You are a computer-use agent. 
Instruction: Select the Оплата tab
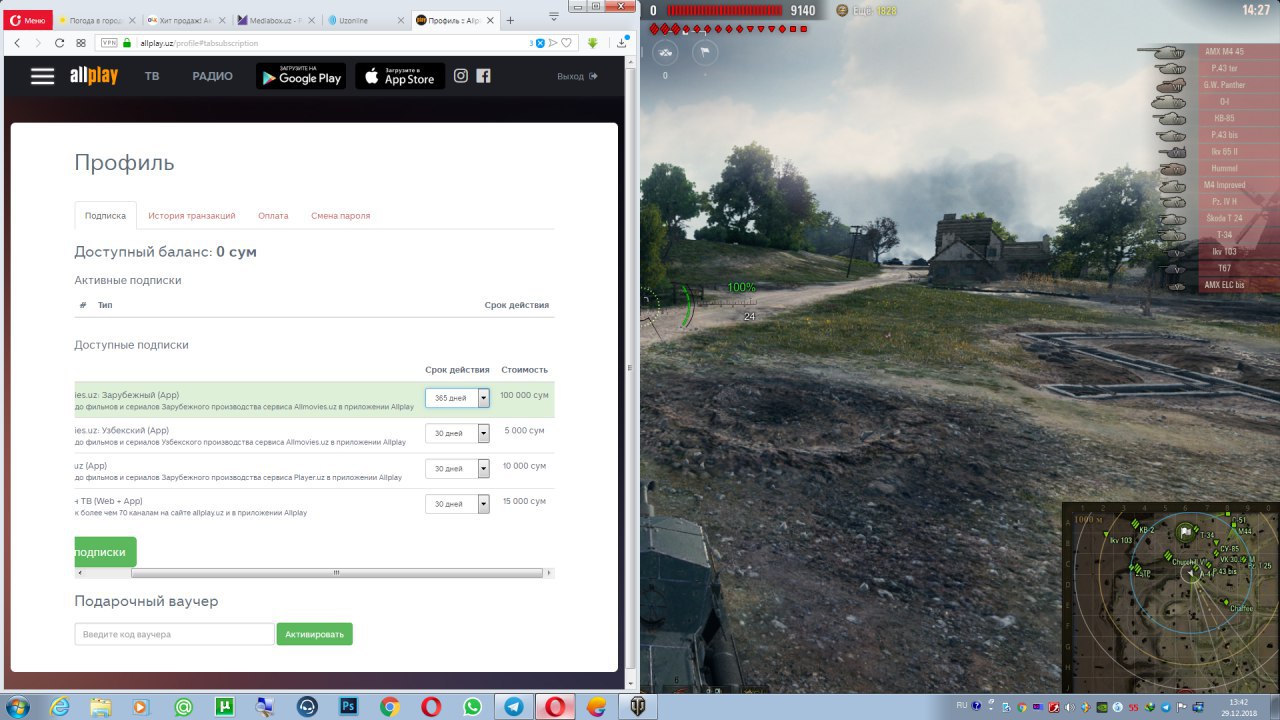[x=273, y=215]
